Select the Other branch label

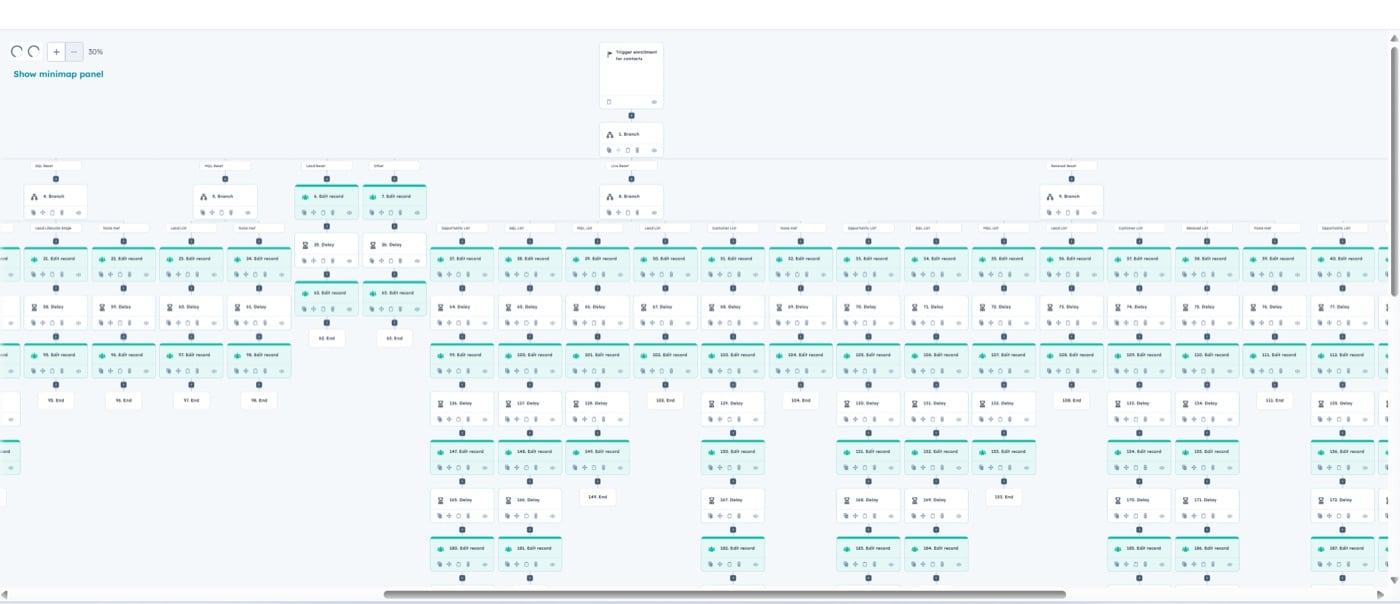click(x=394, y=166)
